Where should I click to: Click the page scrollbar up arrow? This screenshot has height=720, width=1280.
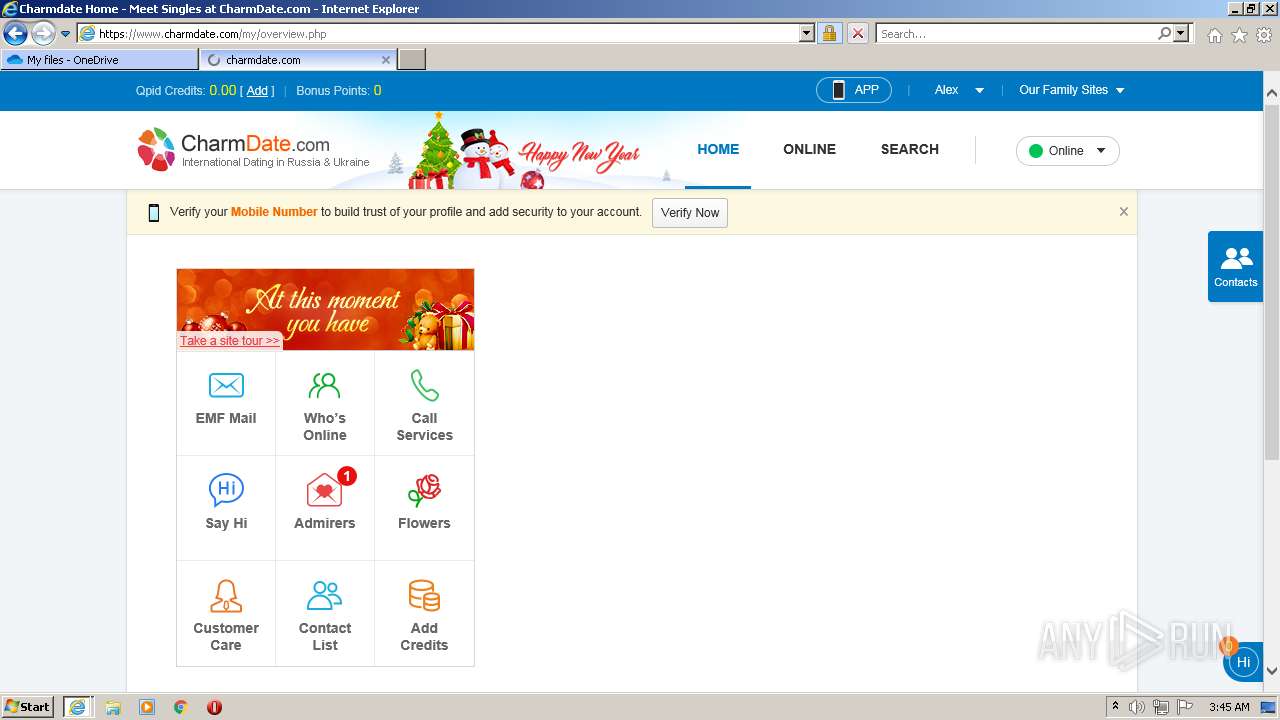coord(1272,93)
